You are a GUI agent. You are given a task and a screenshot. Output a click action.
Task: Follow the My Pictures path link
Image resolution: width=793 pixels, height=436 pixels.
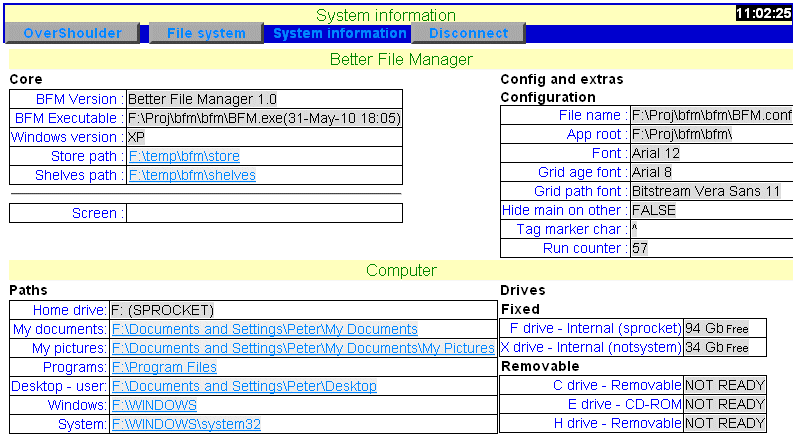pos(303,348)
